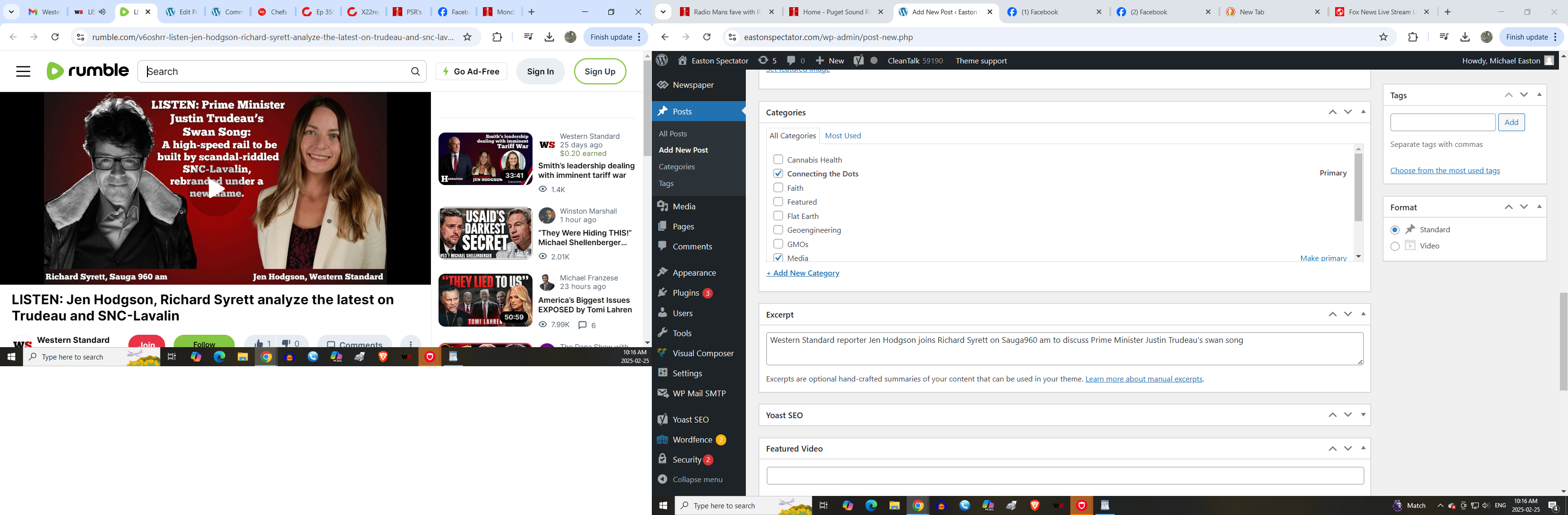This screenshot has height=515, width=1568.
Task: Expand the Yoast SEO panel
Action: [x=1363, y=415]
